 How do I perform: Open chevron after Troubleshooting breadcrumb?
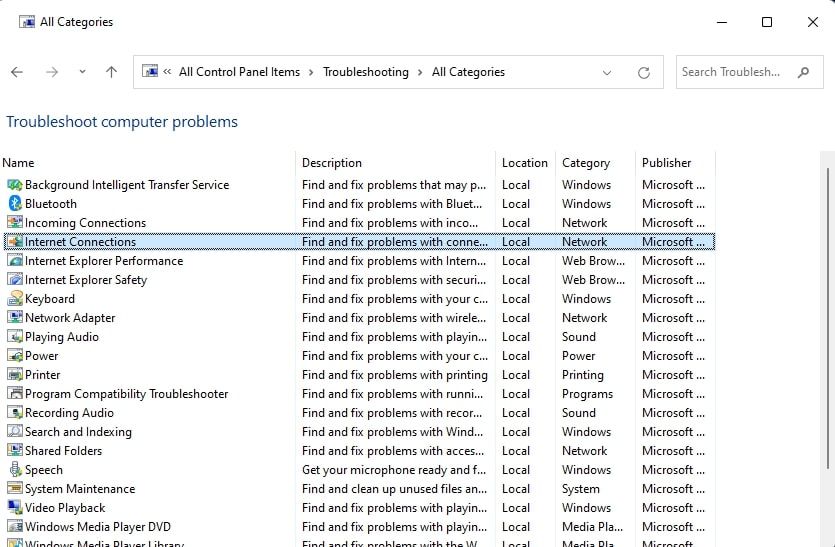point(420,72)
